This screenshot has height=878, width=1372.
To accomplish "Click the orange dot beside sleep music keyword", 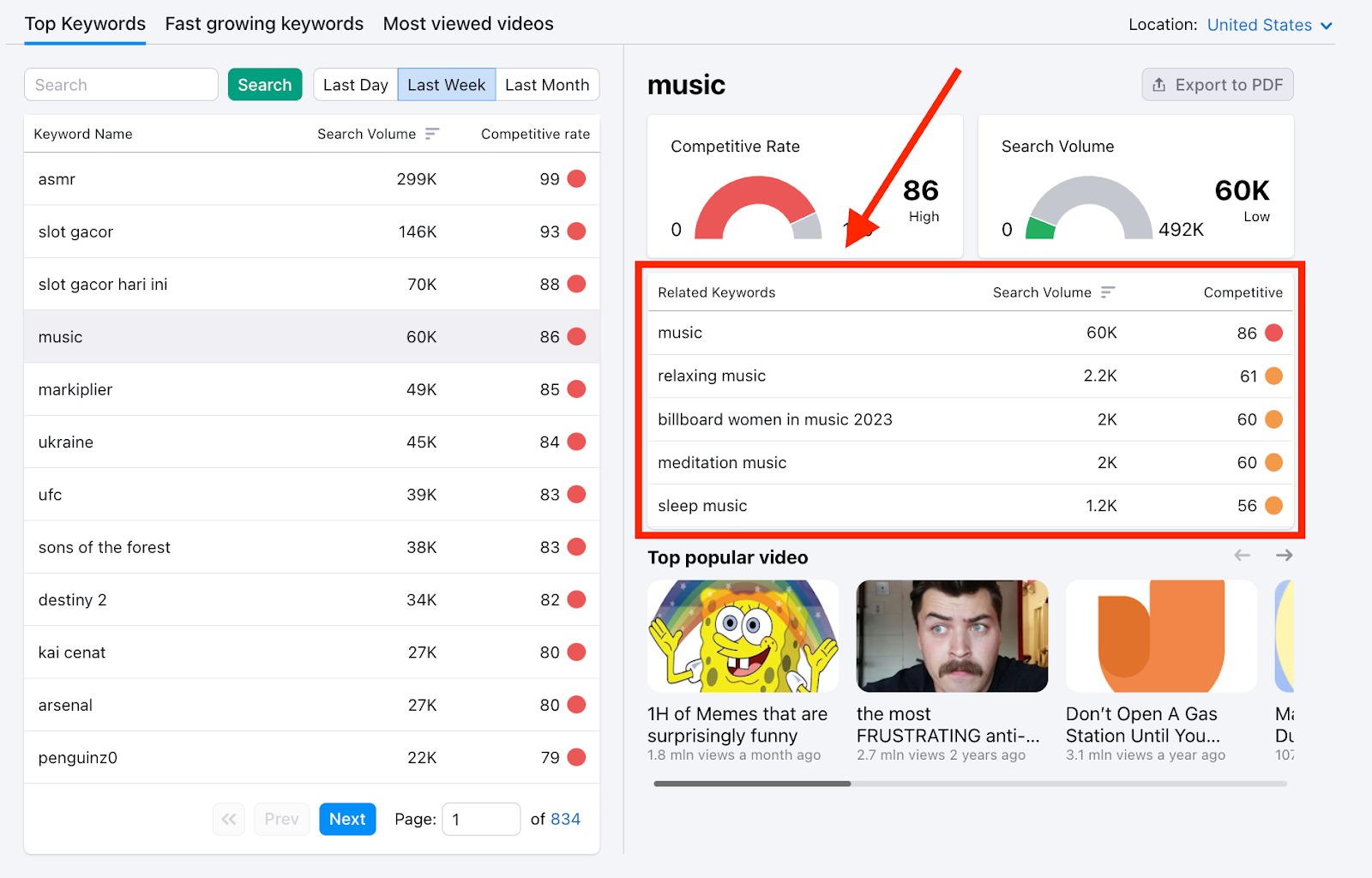I will [x=1273, y=506].
